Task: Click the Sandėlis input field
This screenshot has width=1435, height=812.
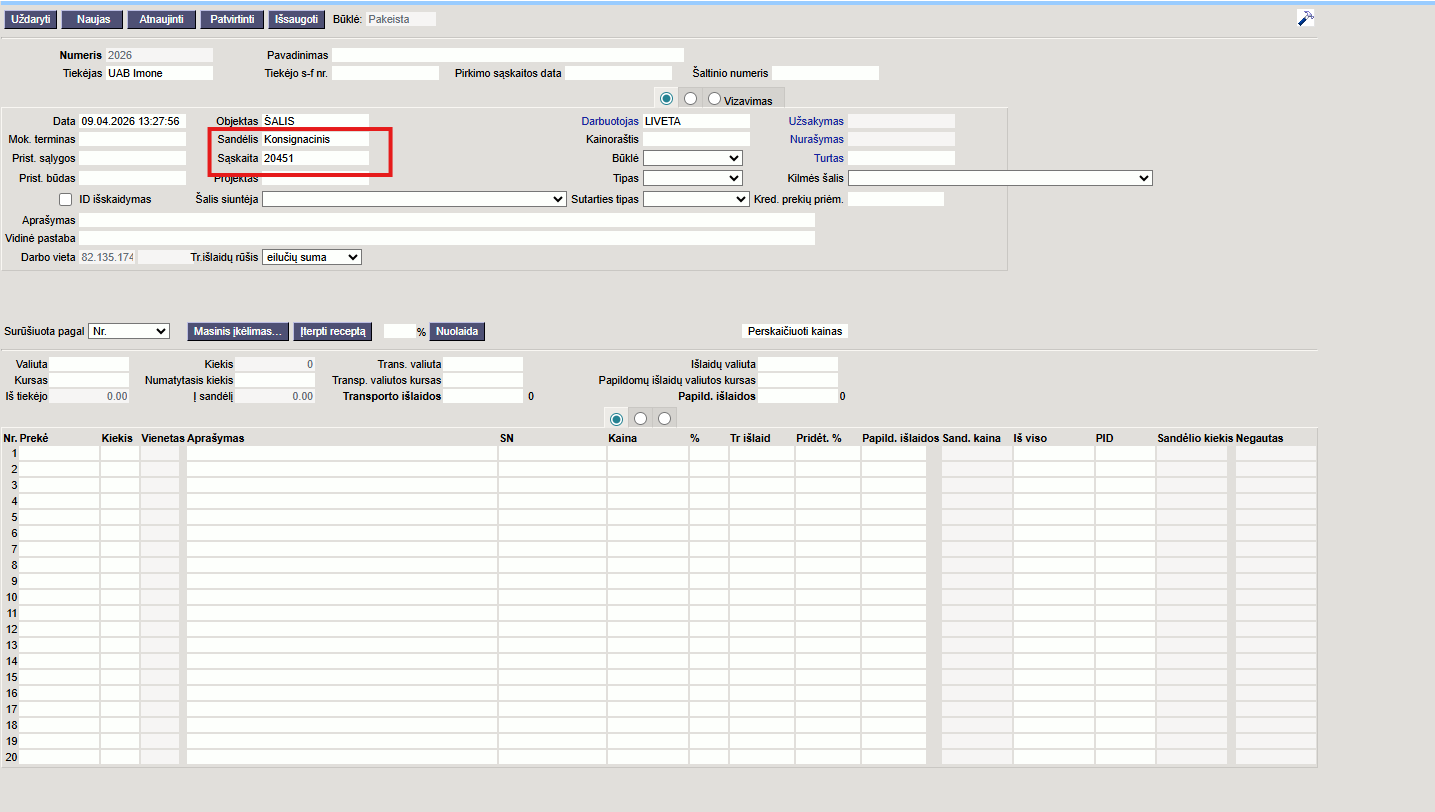Action: coord(315,139)
